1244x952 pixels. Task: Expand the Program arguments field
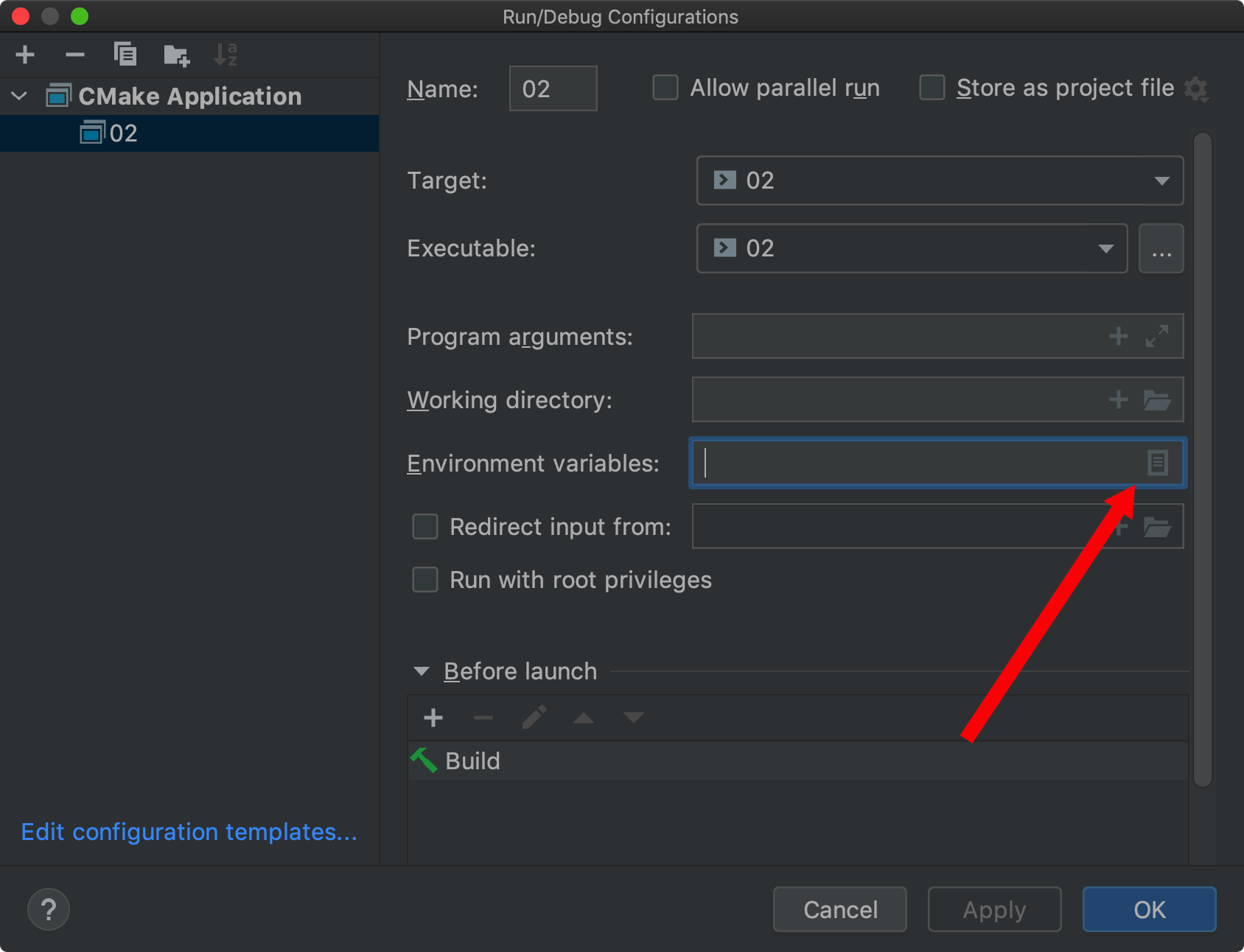(x=1158, y=336)
